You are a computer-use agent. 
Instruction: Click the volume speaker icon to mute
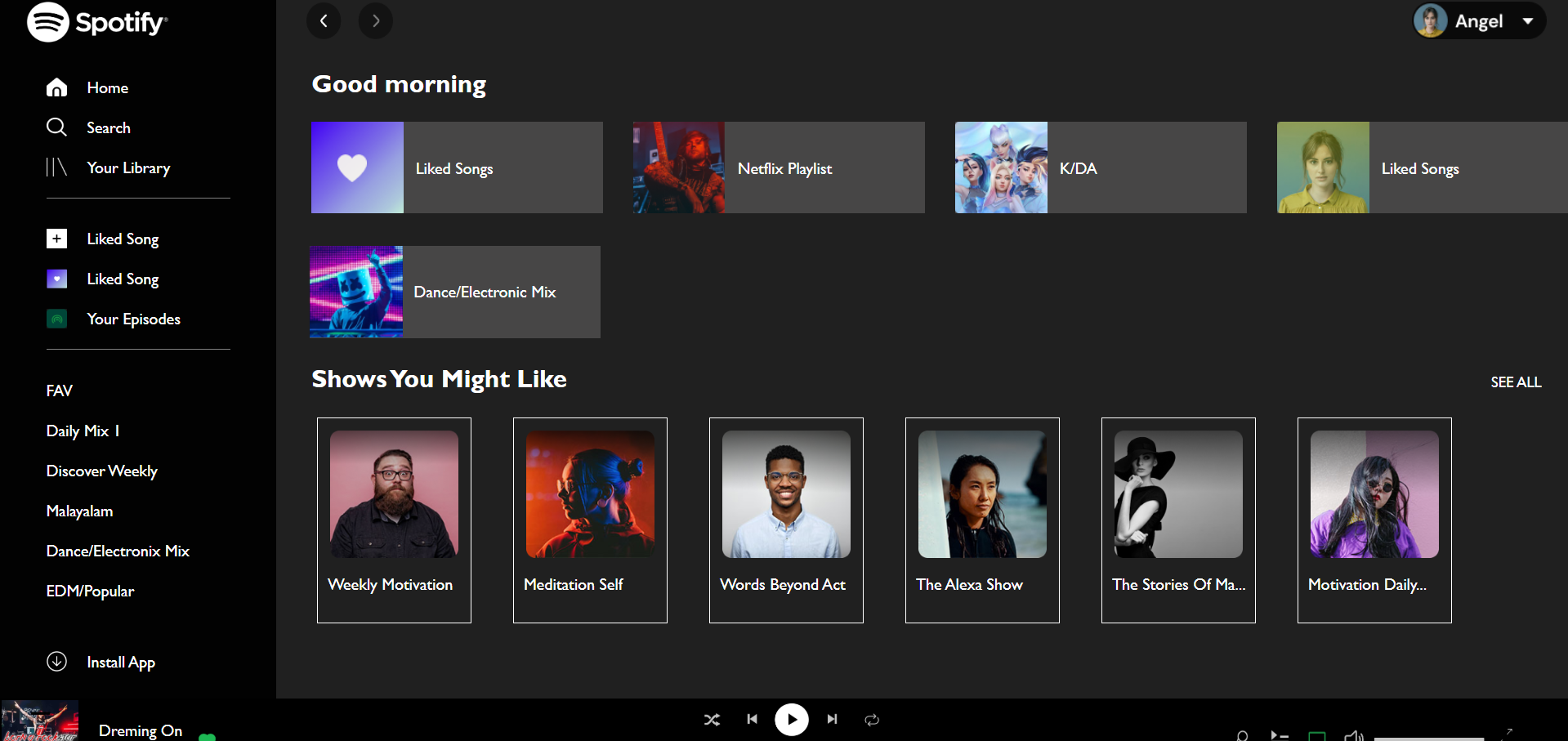[1355, 736]
